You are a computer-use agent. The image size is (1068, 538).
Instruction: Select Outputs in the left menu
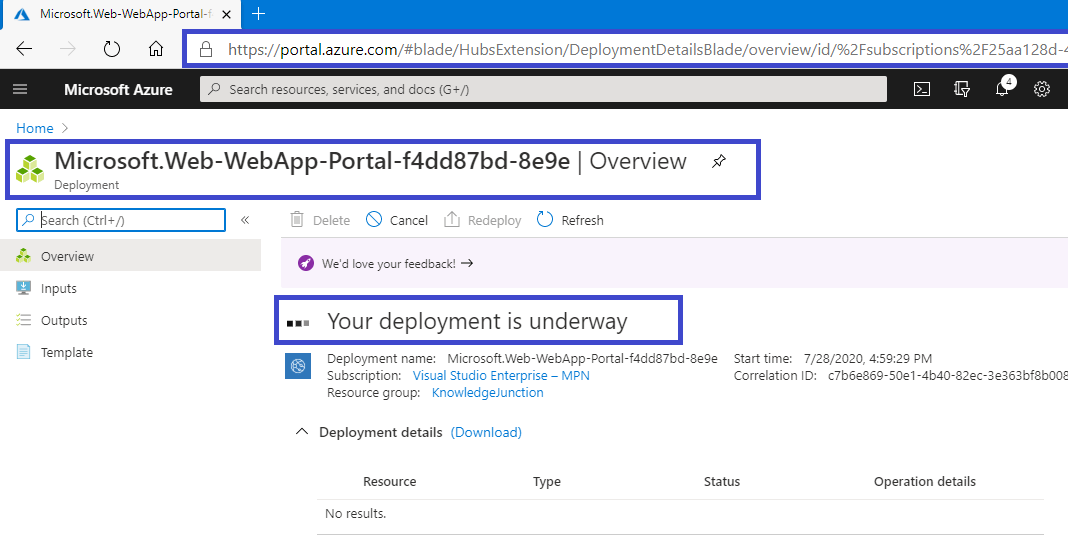[x=130, y=320]
